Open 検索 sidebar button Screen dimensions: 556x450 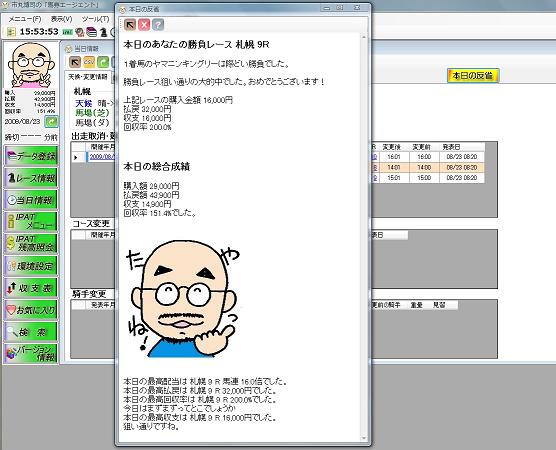[x=31, y=332]
